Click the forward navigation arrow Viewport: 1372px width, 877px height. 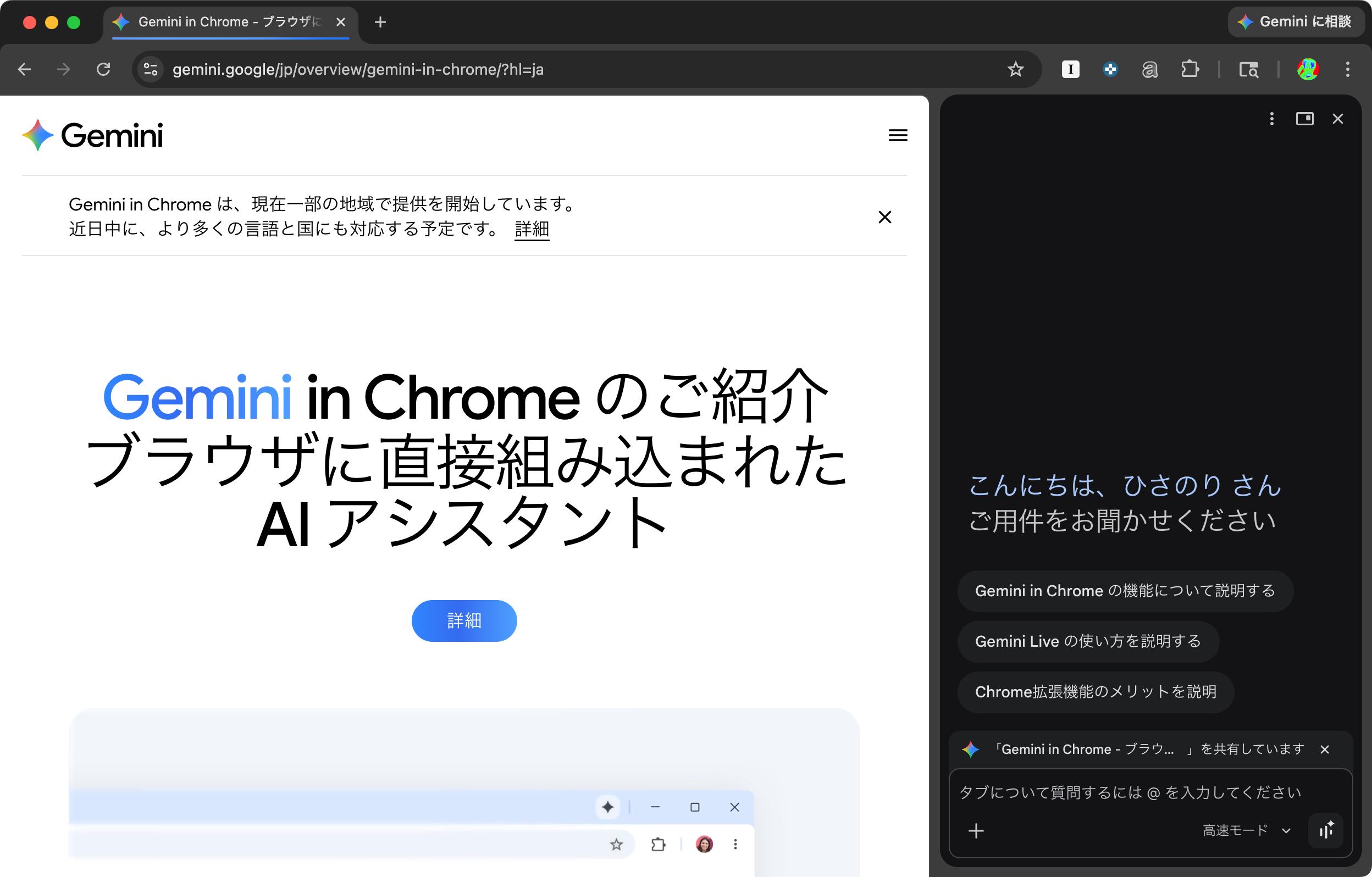(x=63, y=69)
